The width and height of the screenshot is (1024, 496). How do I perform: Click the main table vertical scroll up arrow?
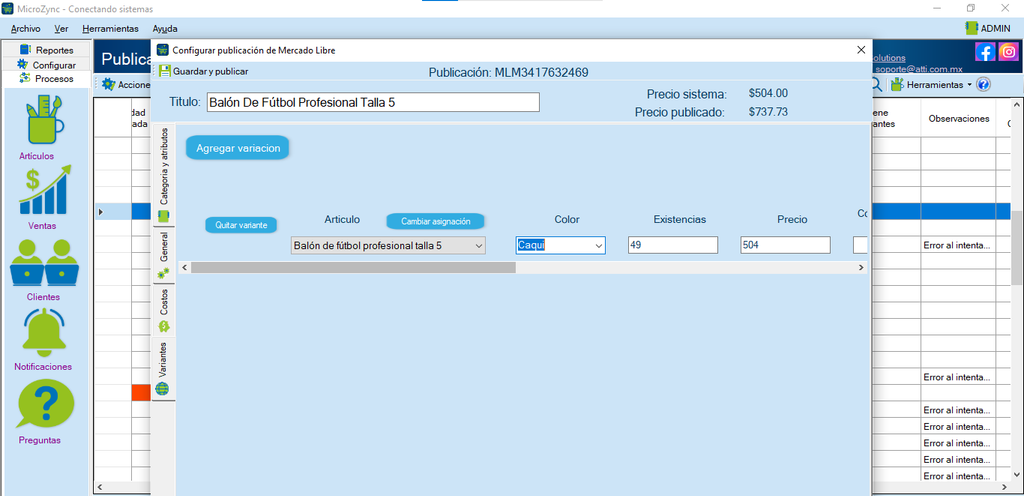(1017, 104)
